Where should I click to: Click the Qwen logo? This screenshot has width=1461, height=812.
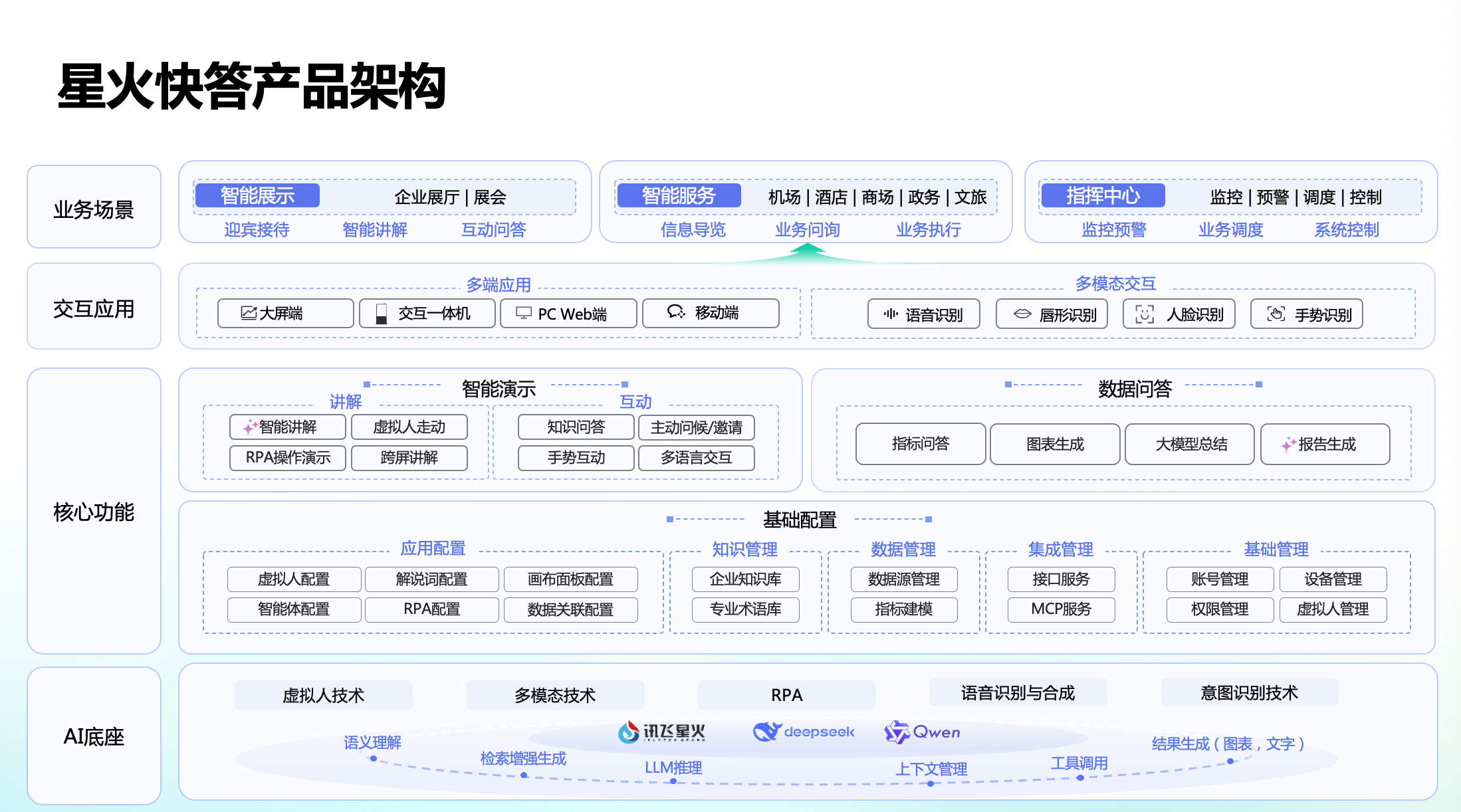(x=897, y=732)
